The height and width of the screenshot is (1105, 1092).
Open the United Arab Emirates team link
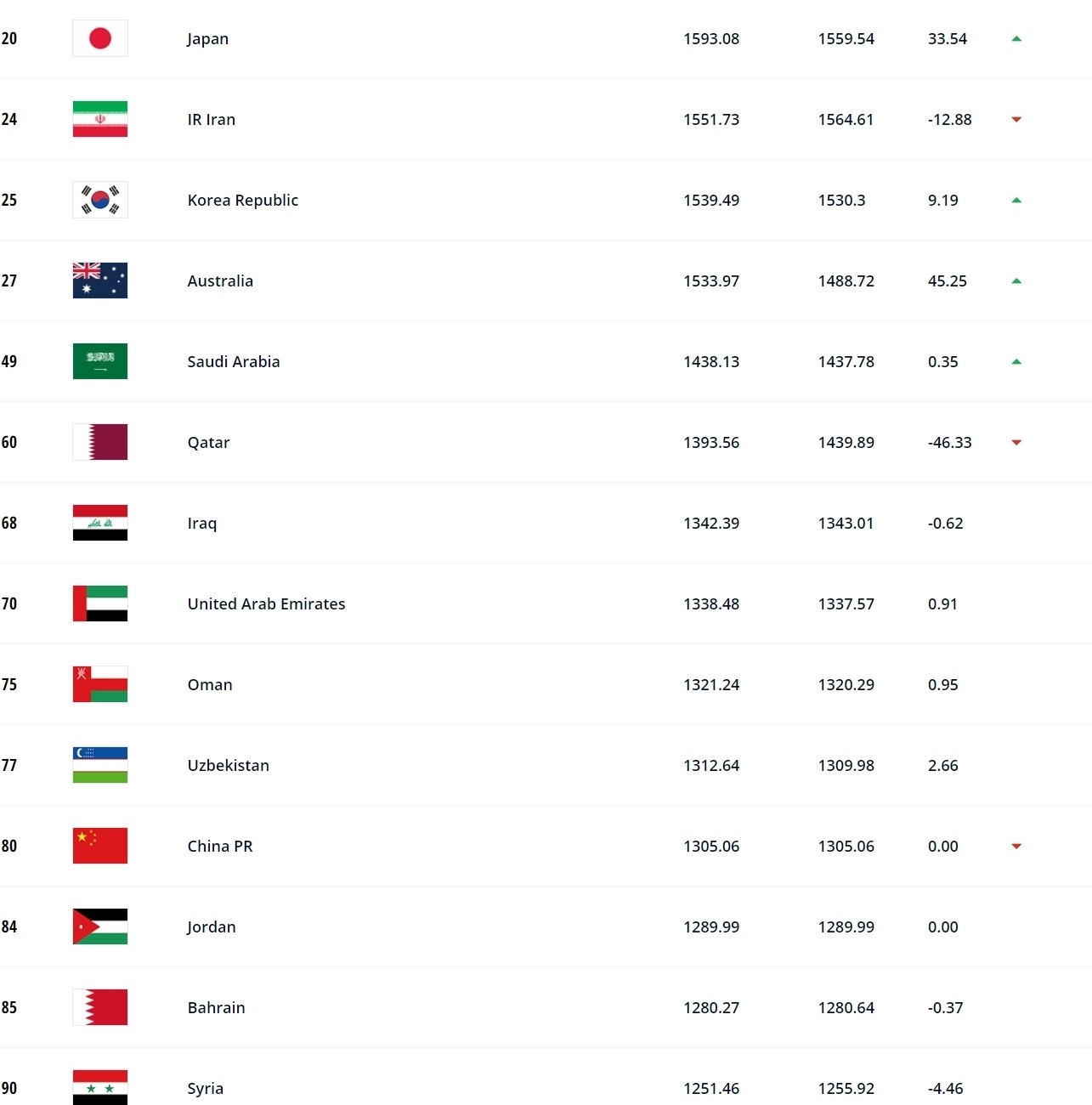pyautogui.click(x=266, y=603)
